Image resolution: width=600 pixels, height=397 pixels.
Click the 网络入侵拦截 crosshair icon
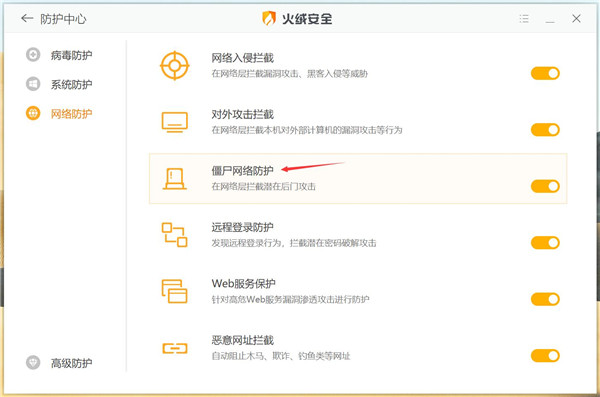[x=174, y=65]
